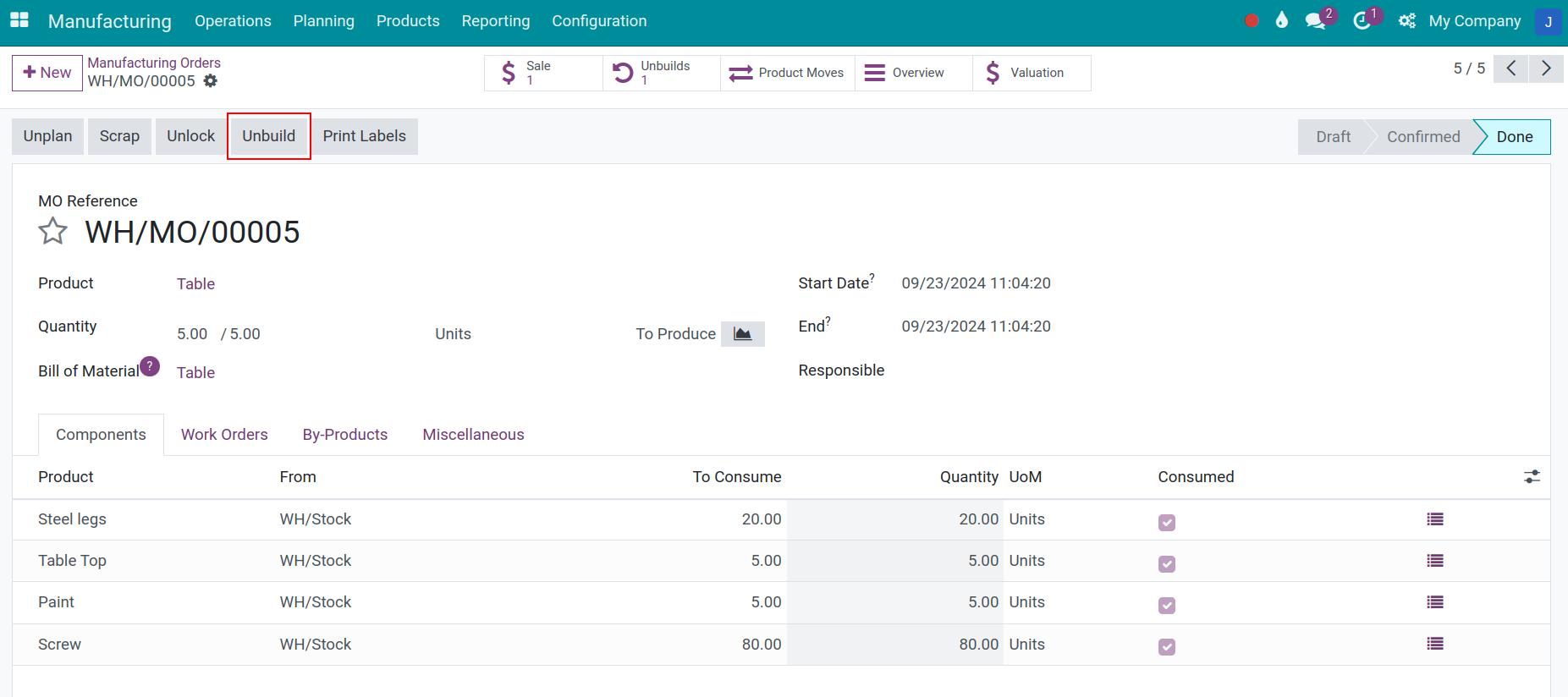This screenshot has height=697, width=1568.
Task: Open details list icon for Table Top
Action: 1434,561
